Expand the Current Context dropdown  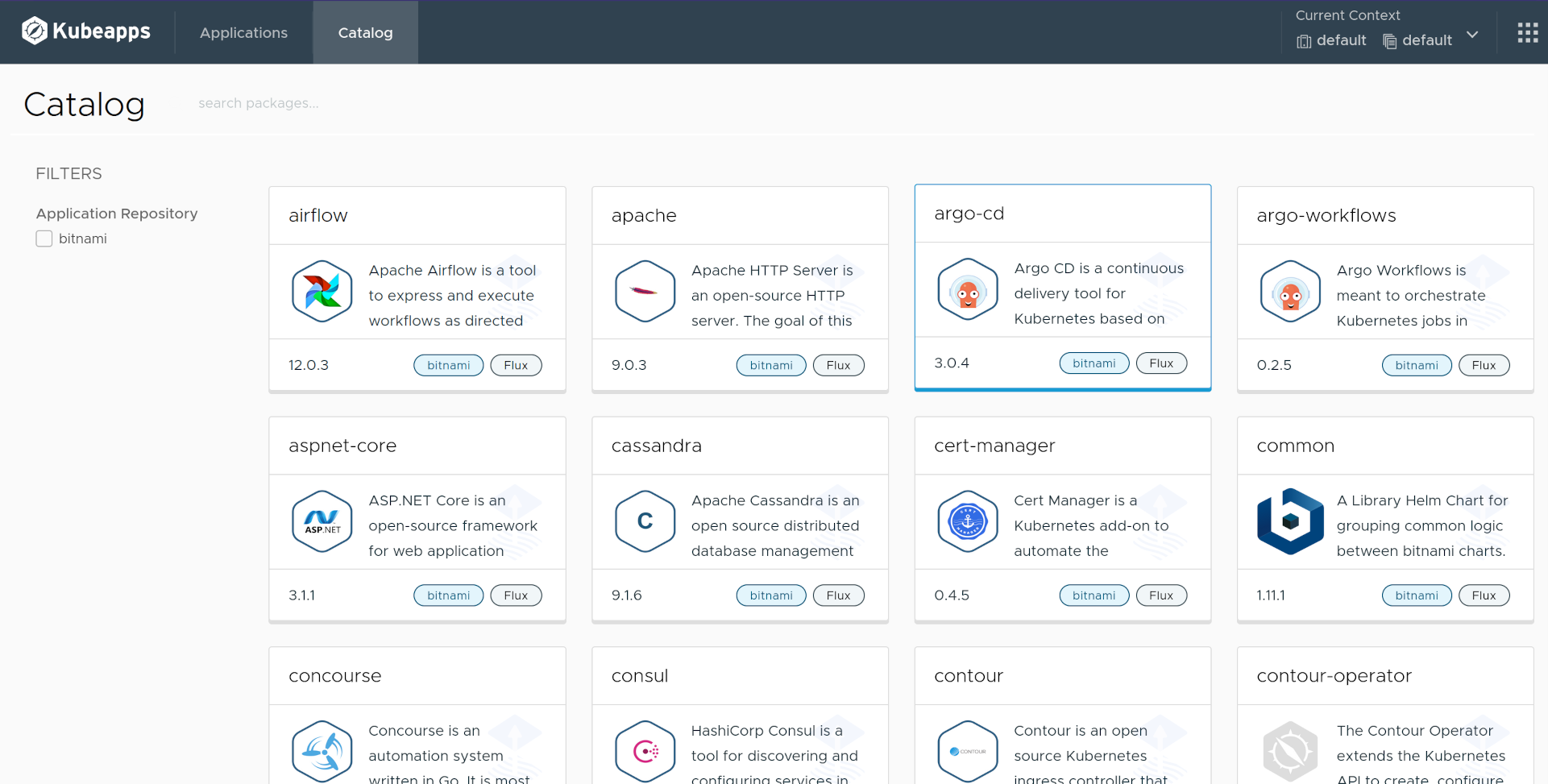[x=1473, y=35]
